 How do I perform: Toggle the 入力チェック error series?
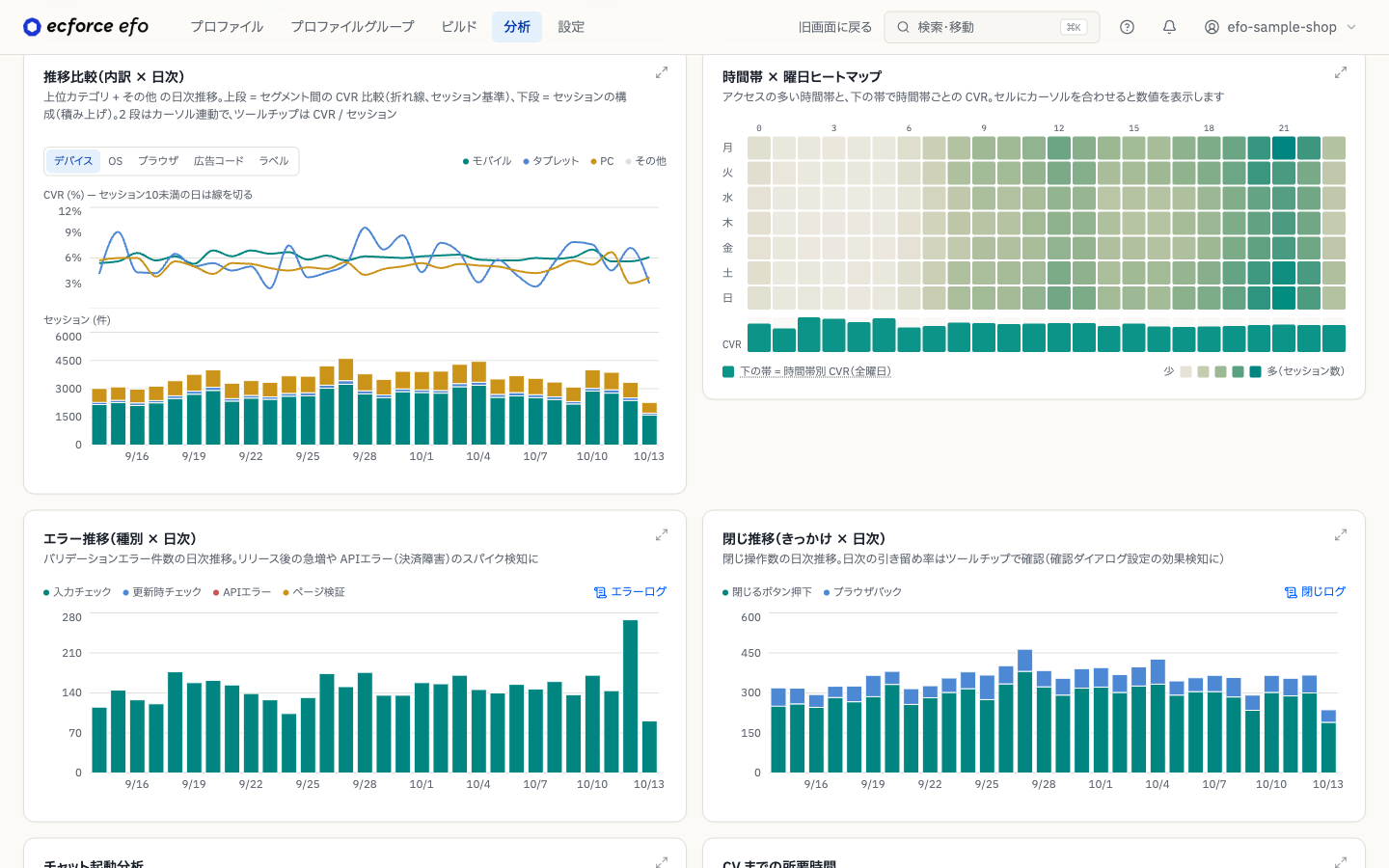77,592
